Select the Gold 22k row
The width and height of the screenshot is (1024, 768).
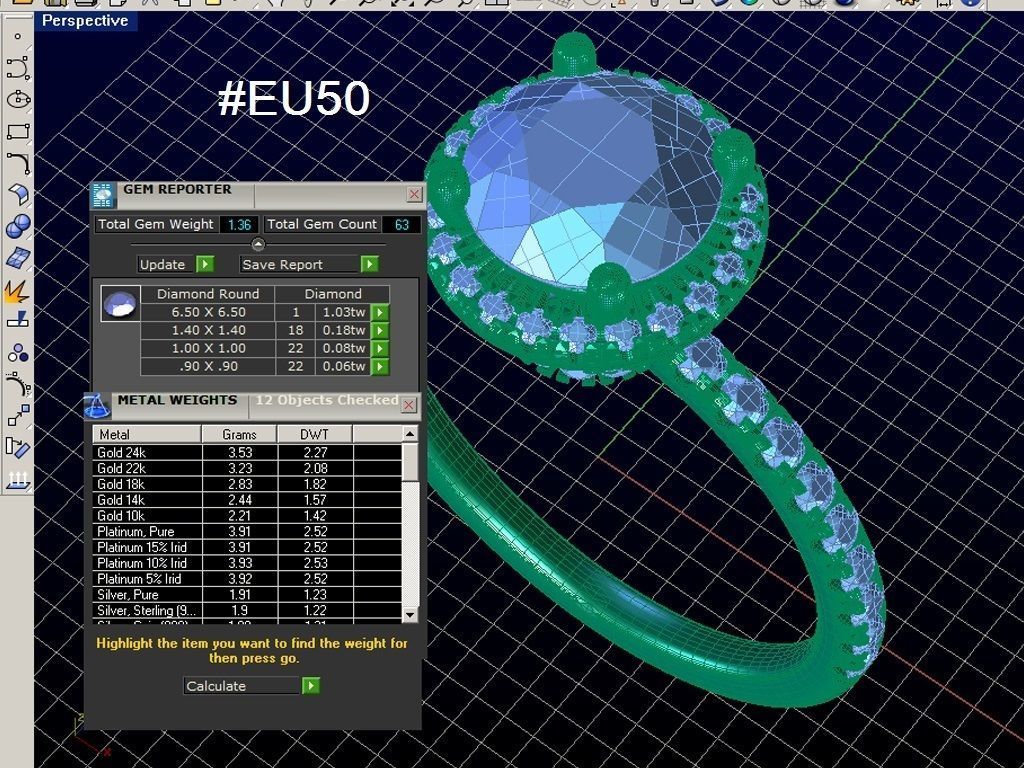247,468
